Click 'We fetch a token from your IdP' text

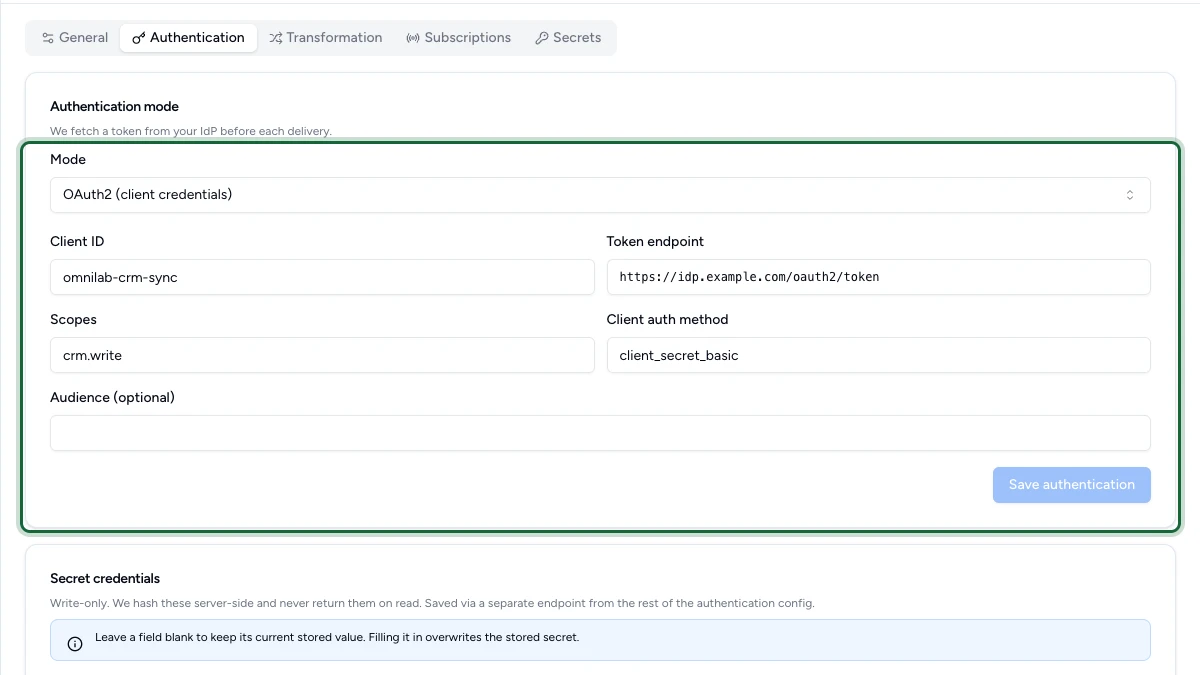191,131
